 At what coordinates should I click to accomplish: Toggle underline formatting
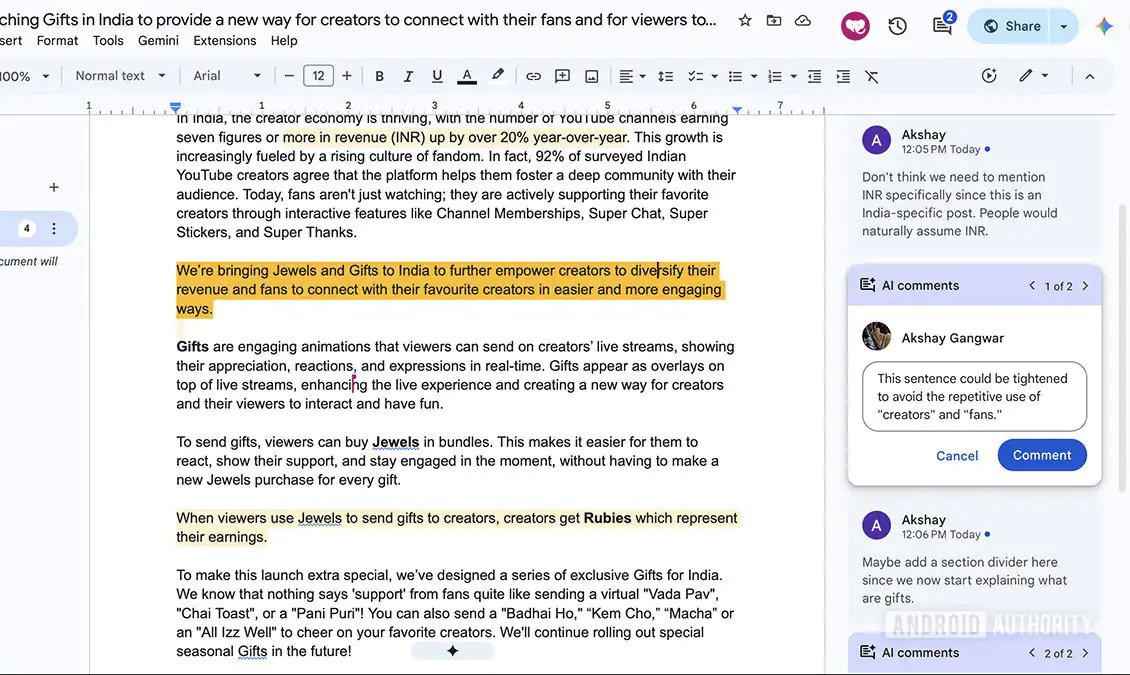click(437, 76)
